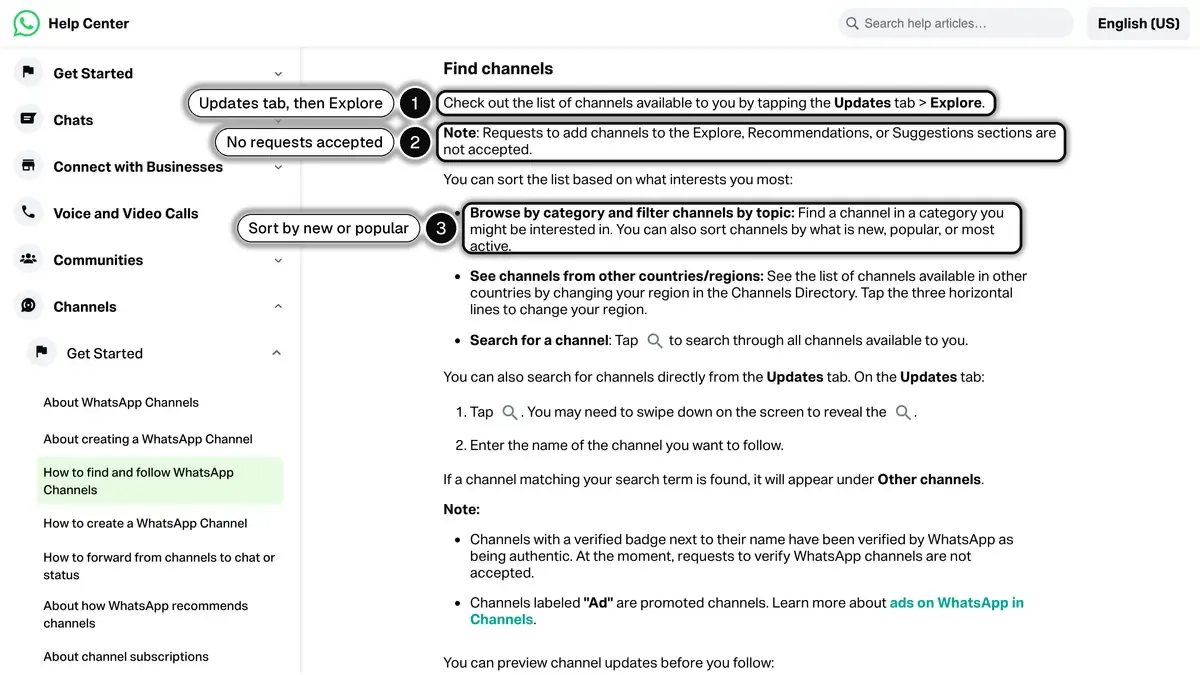This screenshot has height=675, width=1200.
Task: Expand the Communities section chevron
Action: 278,260
